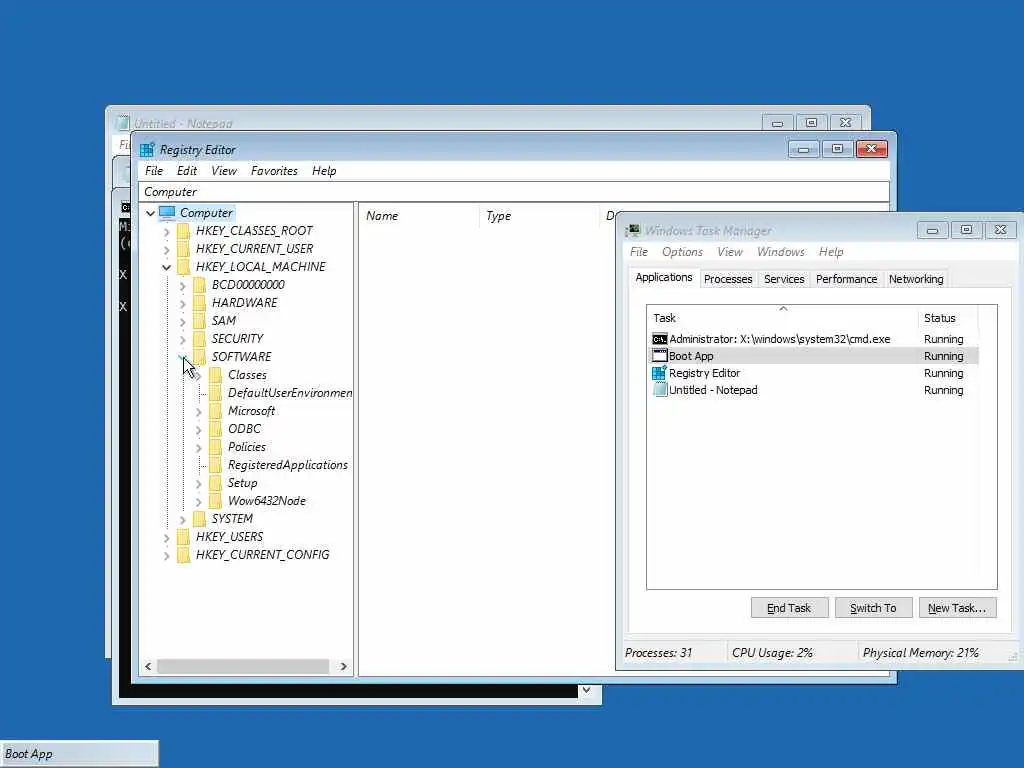1024x768 pixels.
Task: Click Registry Editor icon in Task Manager list
Action: click(x=660, y=373)
